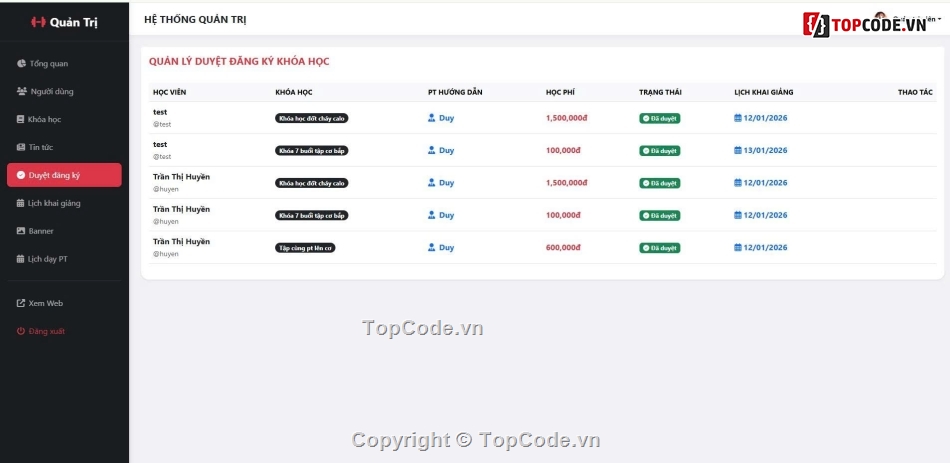Viewport: 950px width, 463px height.
Task: Click the Xem Web external link icon
Action: [21, 303]
